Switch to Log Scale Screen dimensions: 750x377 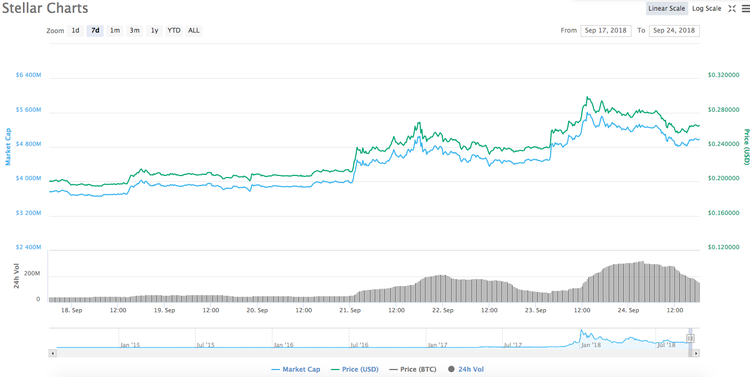(x=706, y=9)
